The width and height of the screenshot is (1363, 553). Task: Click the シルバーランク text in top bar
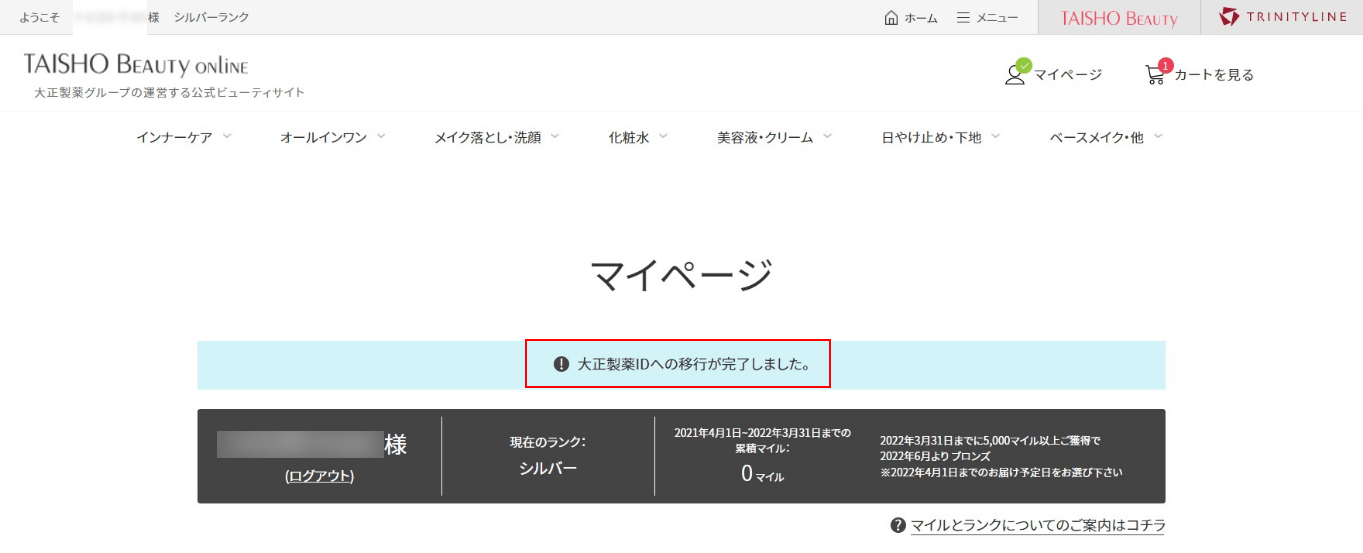[x=211, y=18]
